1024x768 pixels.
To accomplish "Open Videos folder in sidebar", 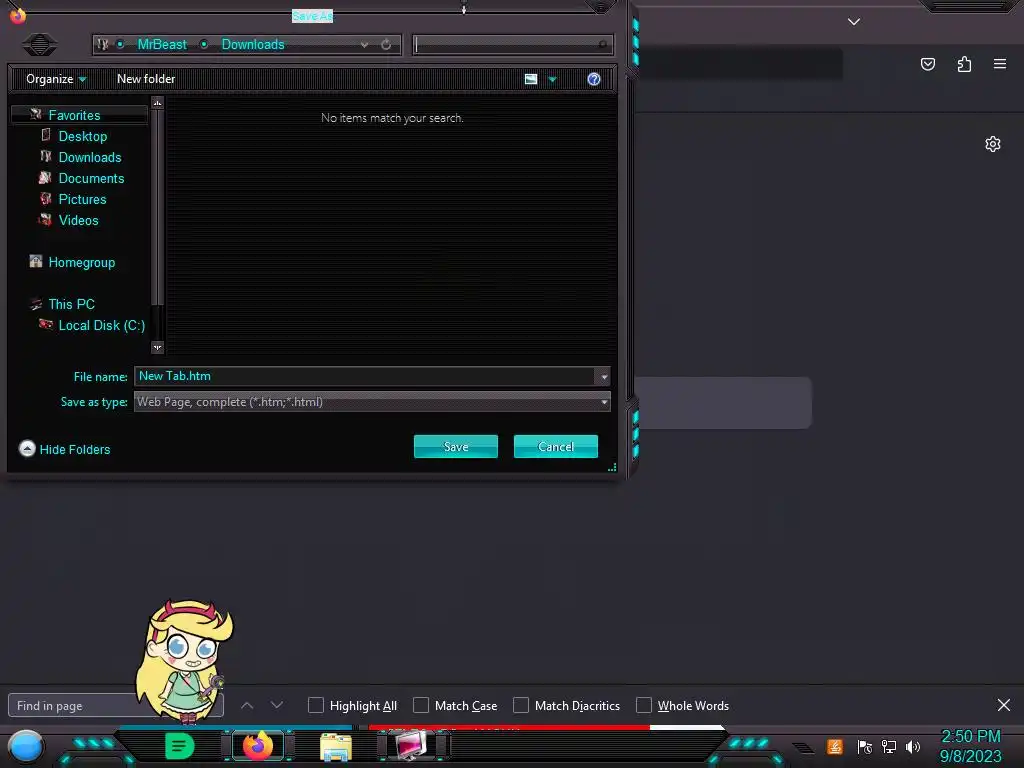I will pos(78,220).
